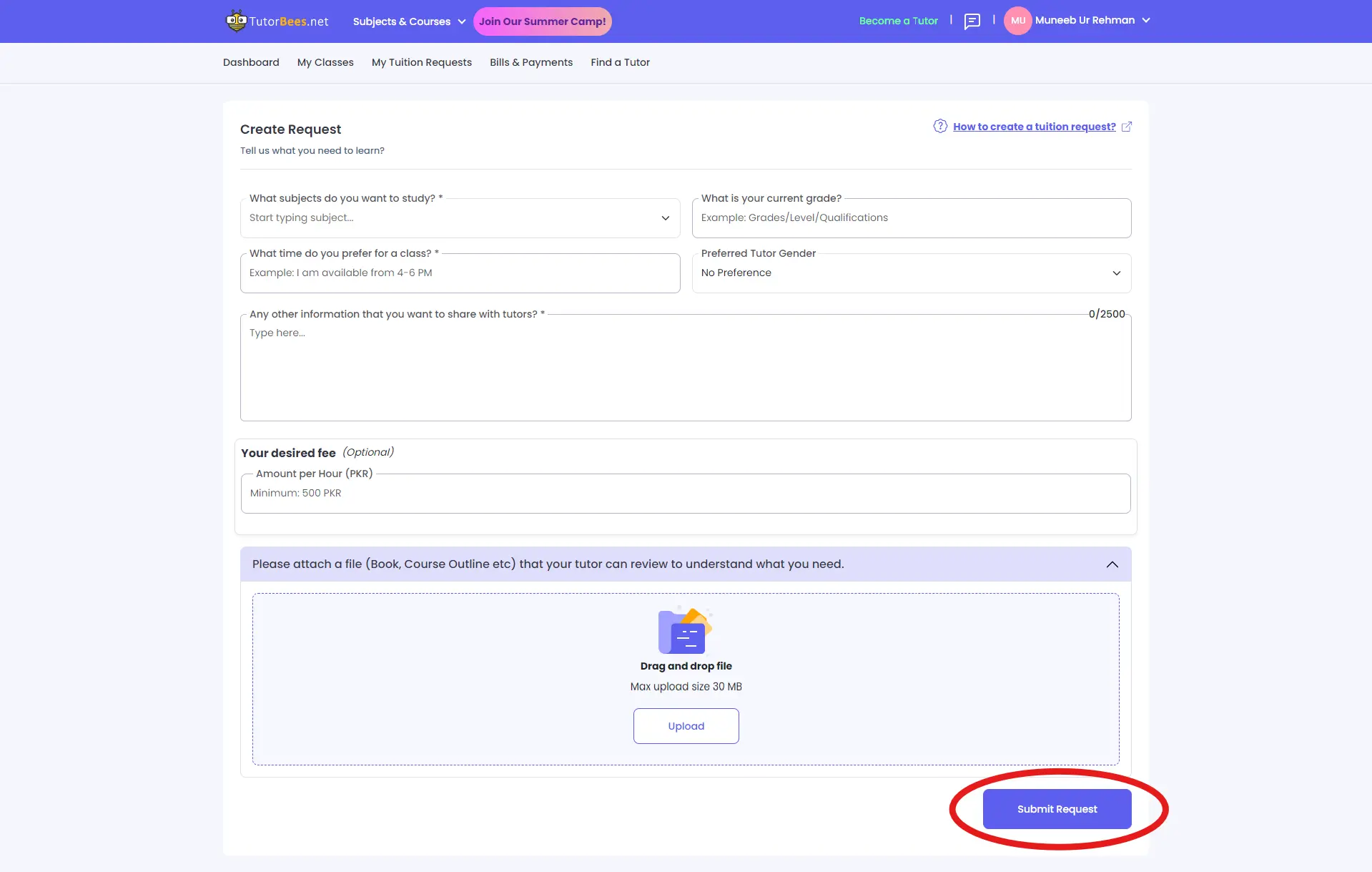Click the MU profile avatar
Viewport: 1372px width, 872px height.
(x=1017, y=21)
